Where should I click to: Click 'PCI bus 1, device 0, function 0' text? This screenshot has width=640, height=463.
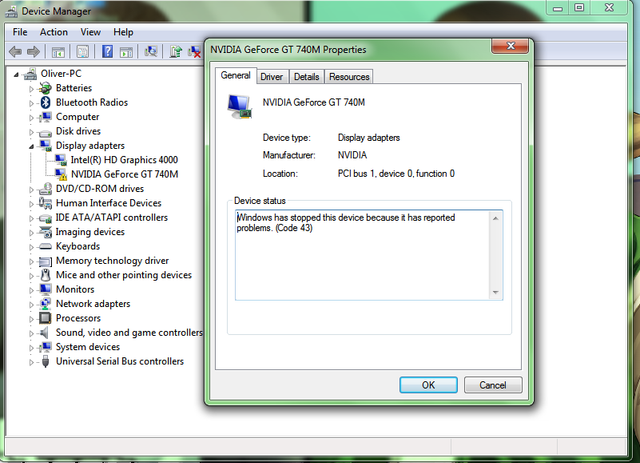coord(396,174)
